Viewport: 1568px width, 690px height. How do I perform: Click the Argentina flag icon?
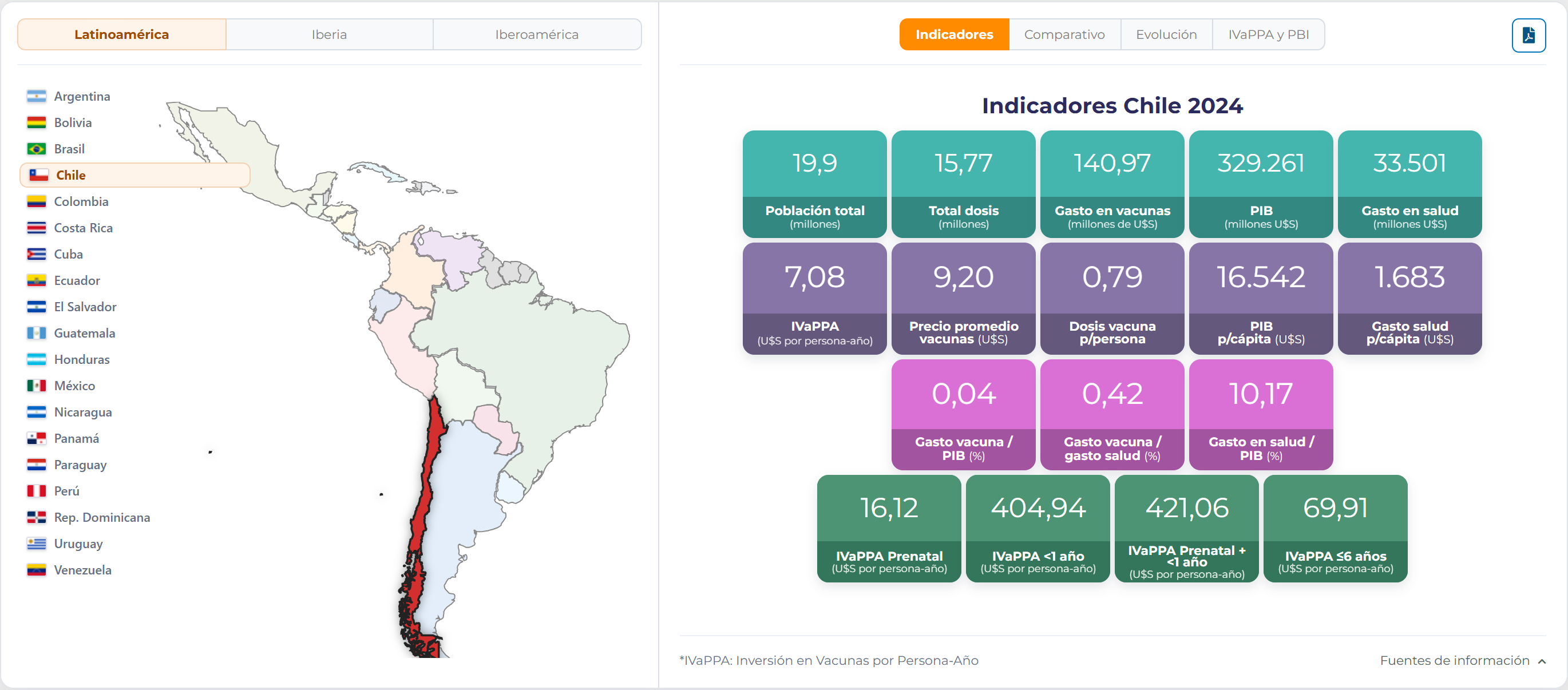pos(37,96)
